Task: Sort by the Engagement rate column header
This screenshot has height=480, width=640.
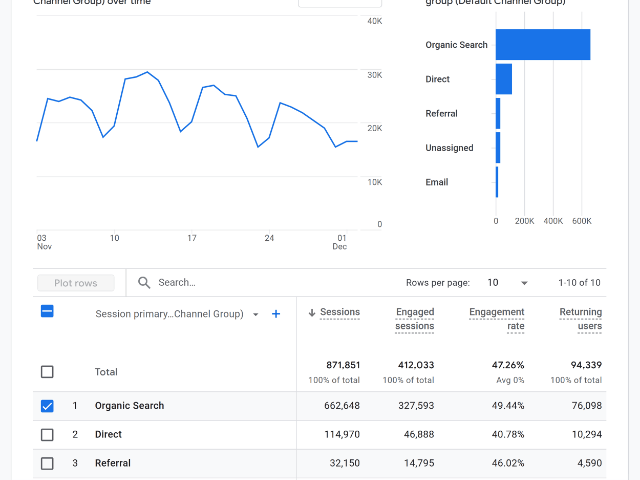Action: pyautogui.click(x=497, y=319)
